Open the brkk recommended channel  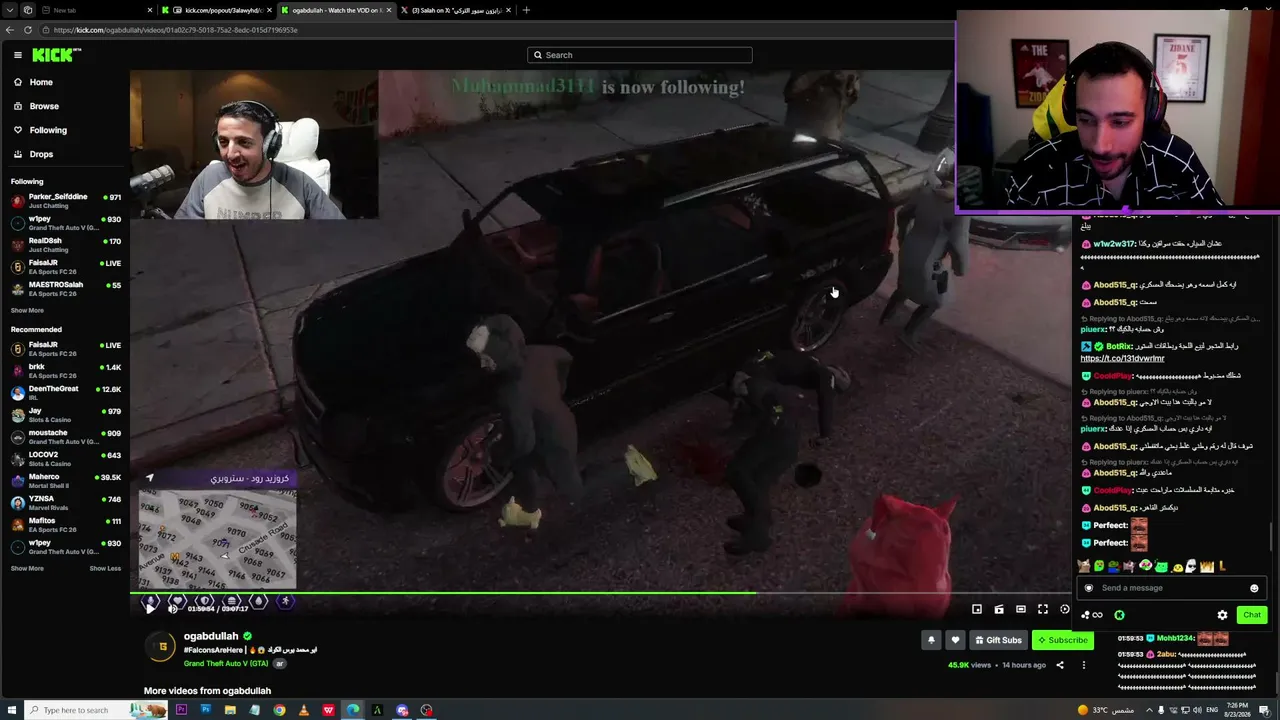[66, 371]
